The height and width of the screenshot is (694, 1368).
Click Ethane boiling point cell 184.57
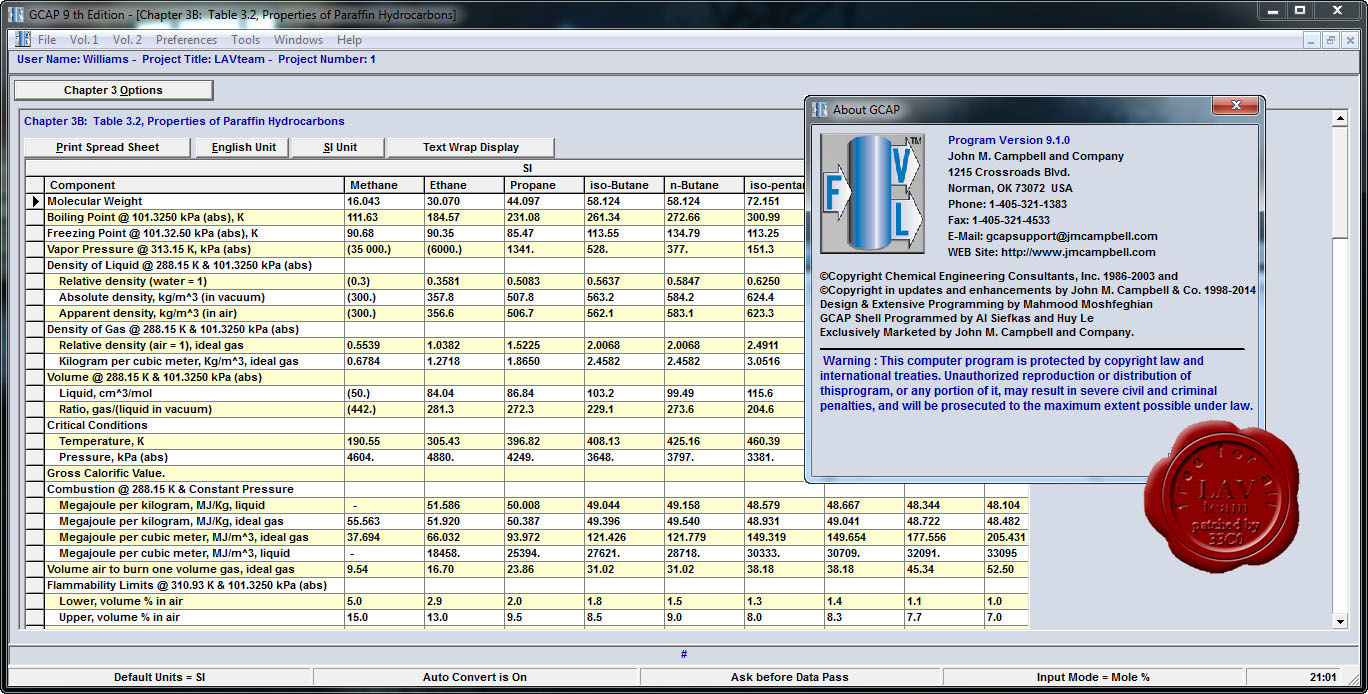point(464,217)
